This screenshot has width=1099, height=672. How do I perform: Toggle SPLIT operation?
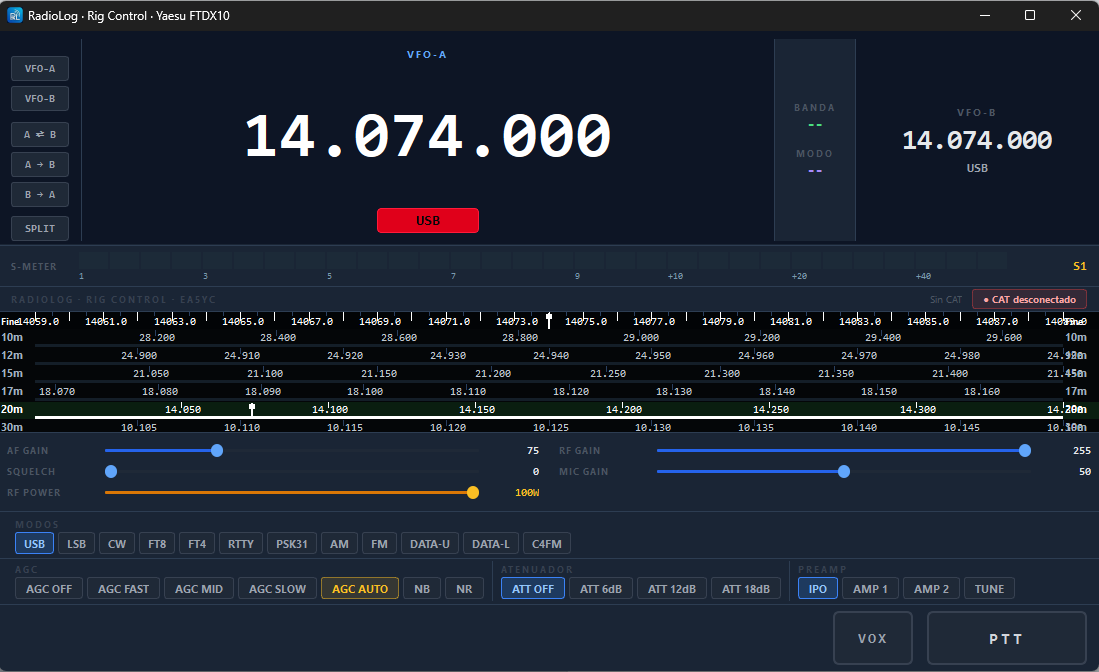pyautogui.click(x=40, y=228)
